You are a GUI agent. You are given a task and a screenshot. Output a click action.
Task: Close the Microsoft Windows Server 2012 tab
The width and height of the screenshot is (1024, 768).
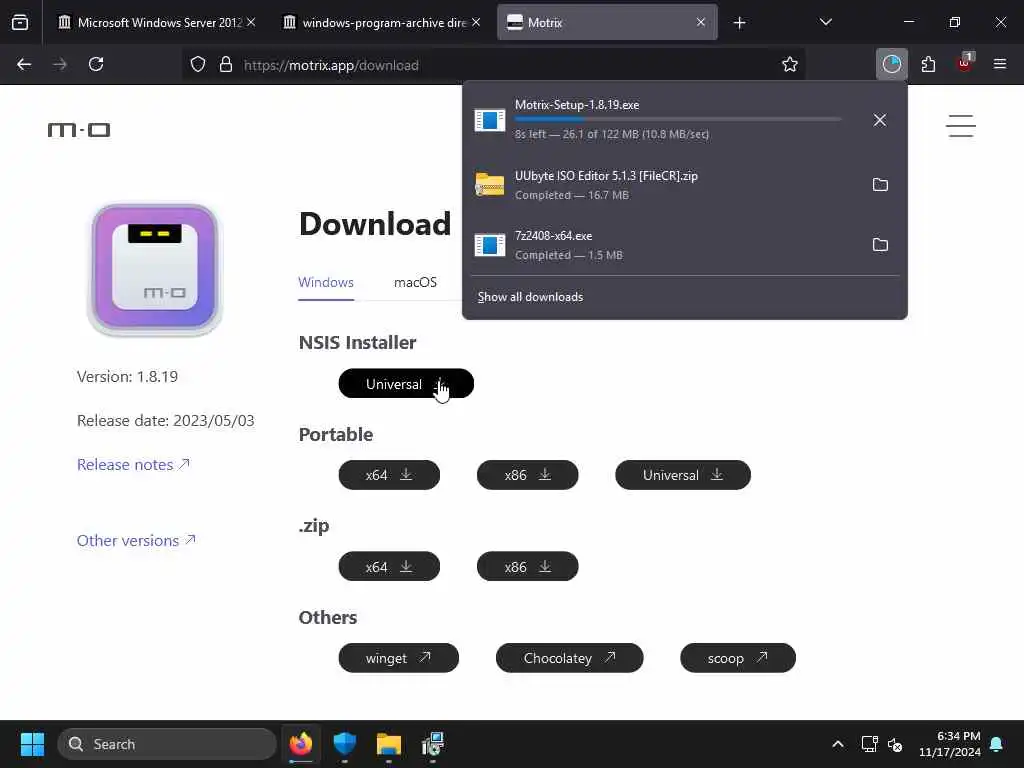pyautogui.click(x=251, y=22)
